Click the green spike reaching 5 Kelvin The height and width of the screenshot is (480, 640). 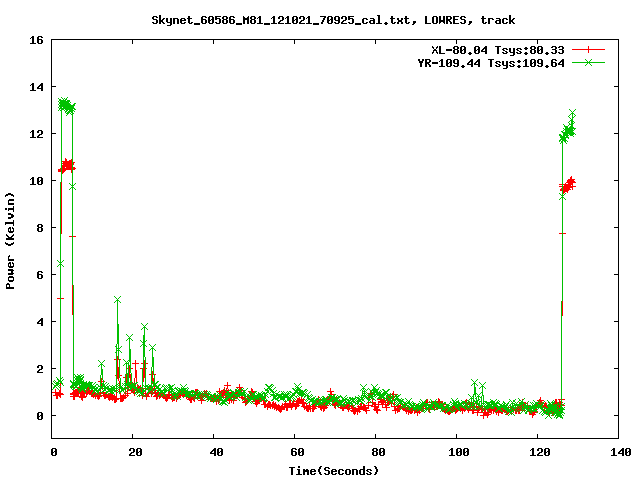click(118, 300)
